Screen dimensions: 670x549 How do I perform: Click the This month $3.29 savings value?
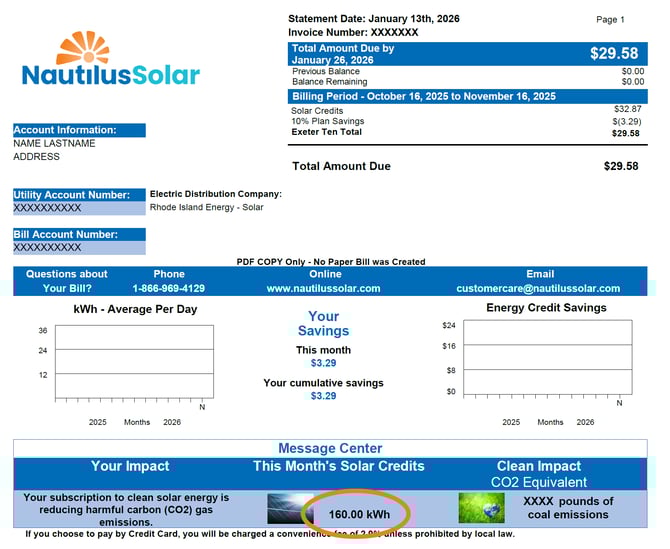click(323, 364)
